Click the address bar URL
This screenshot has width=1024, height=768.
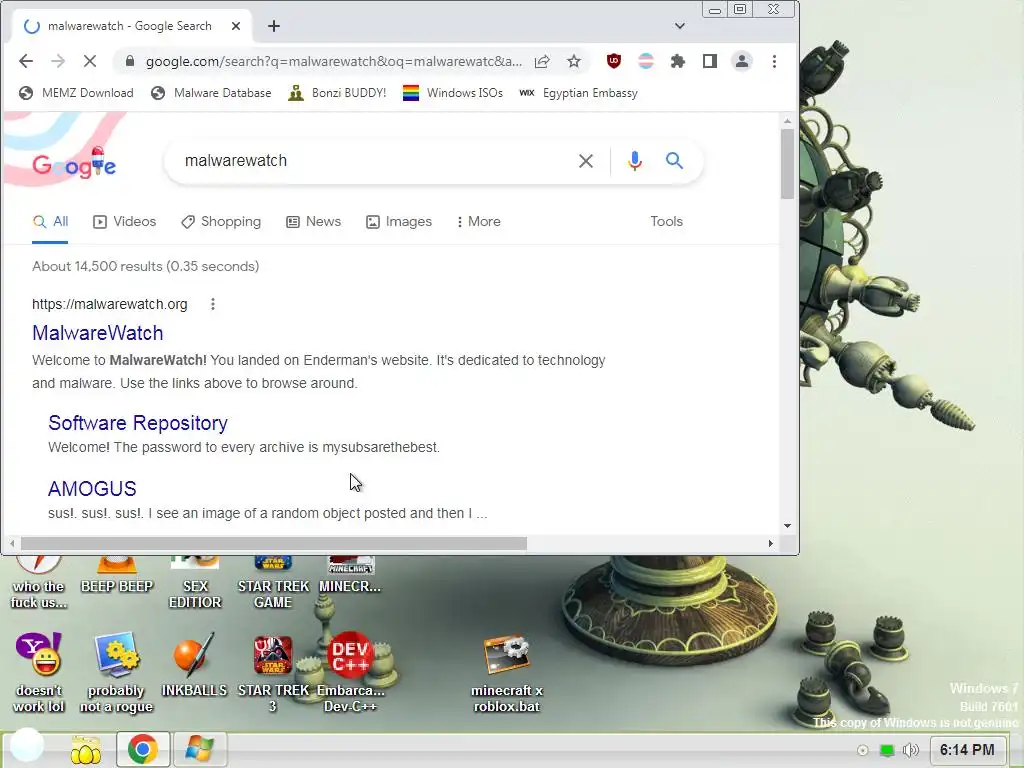pyautogui.click(x=334, y=61)
